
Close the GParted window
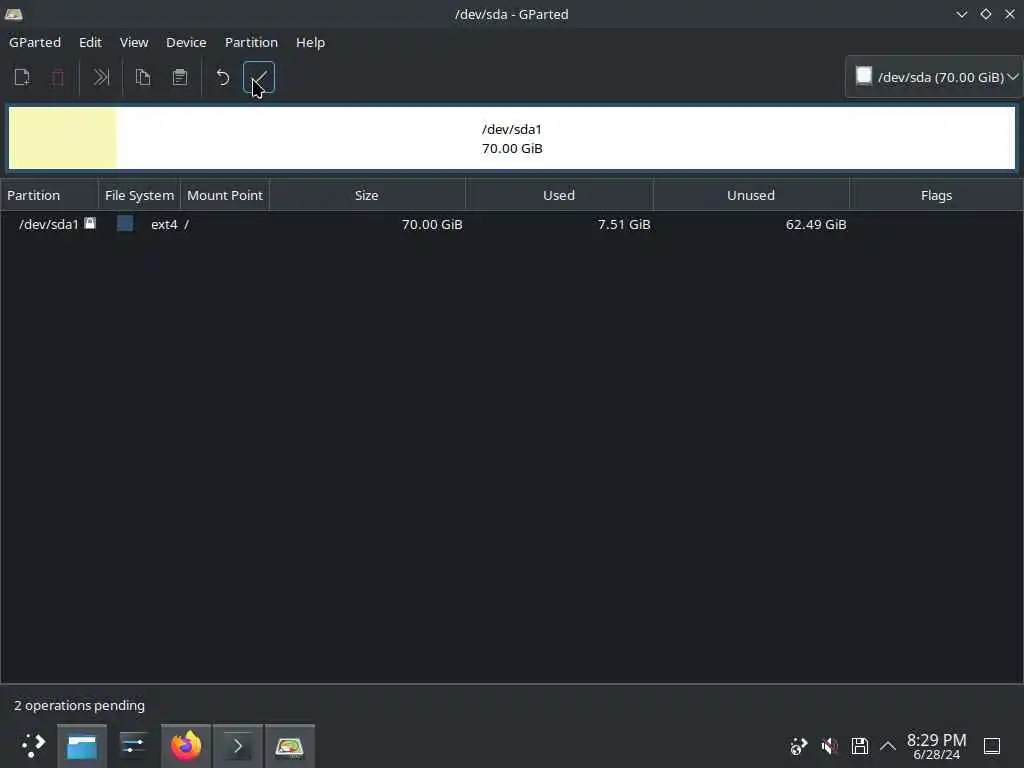click(x=1010, y=14)
